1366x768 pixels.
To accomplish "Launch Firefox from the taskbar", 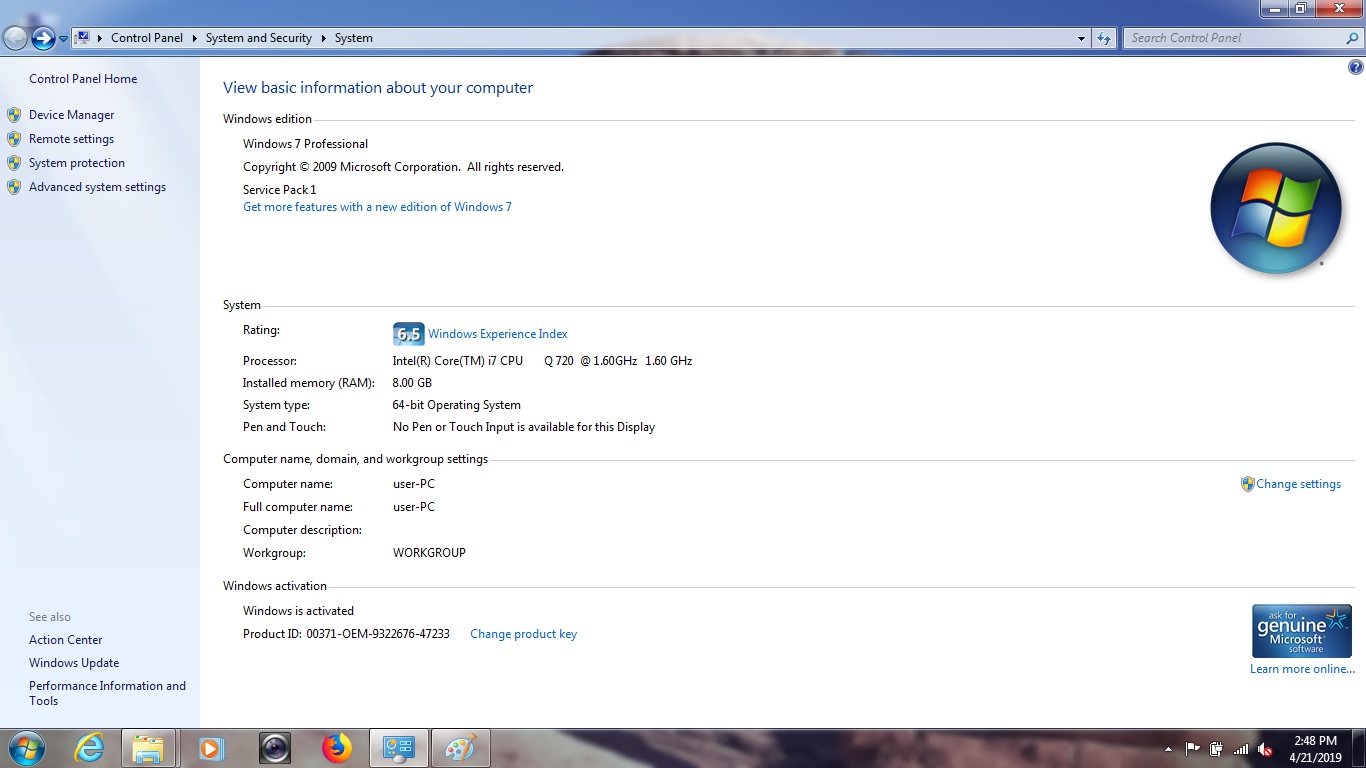I will (x=337, y=748).
